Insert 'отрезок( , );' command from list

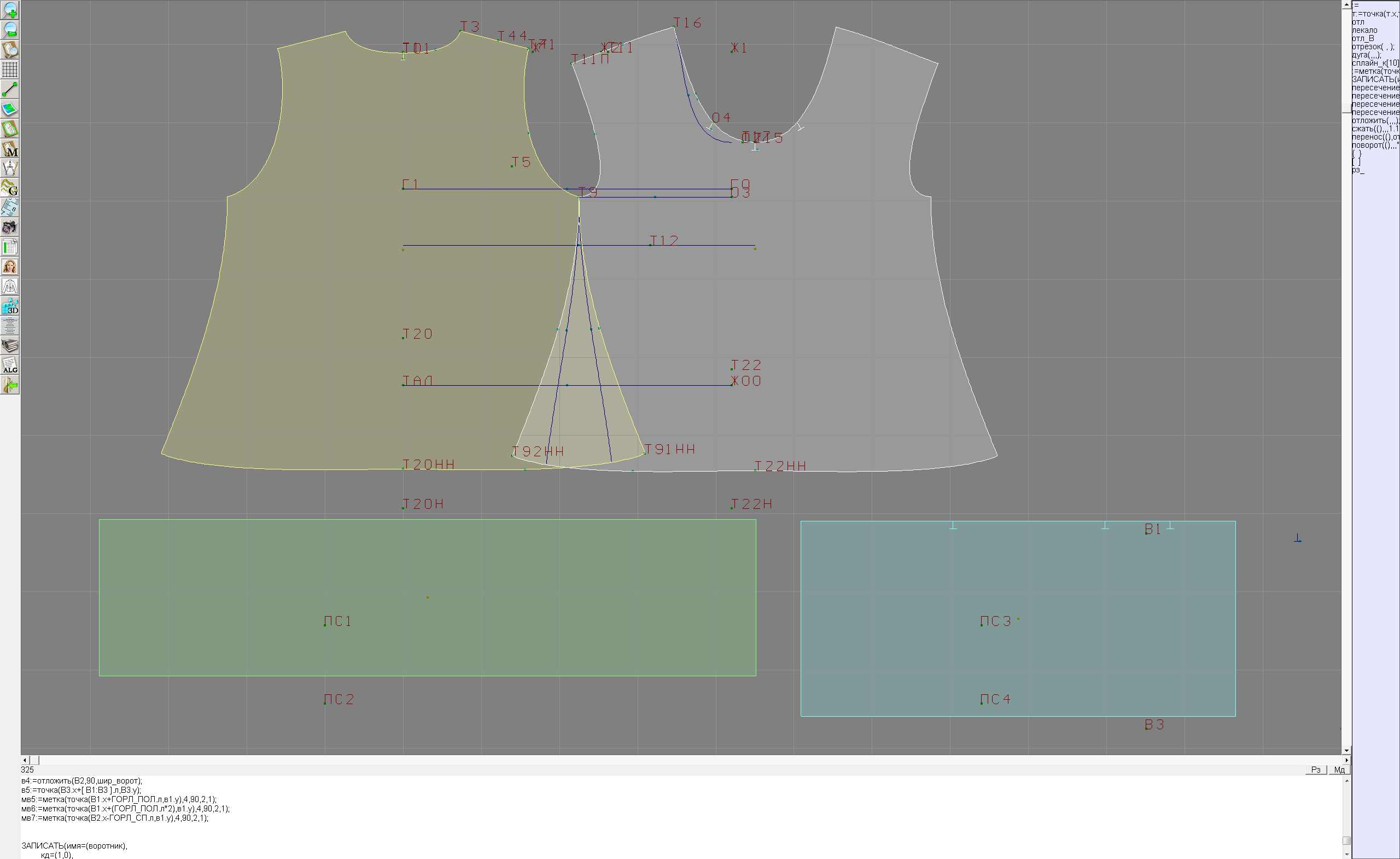[1373, 47]
